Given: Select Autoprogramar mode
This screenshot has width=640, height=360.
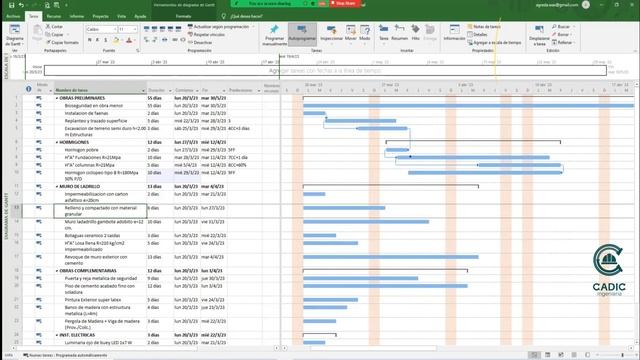Looking at the screenshot, I should click(x=302, y=34).
